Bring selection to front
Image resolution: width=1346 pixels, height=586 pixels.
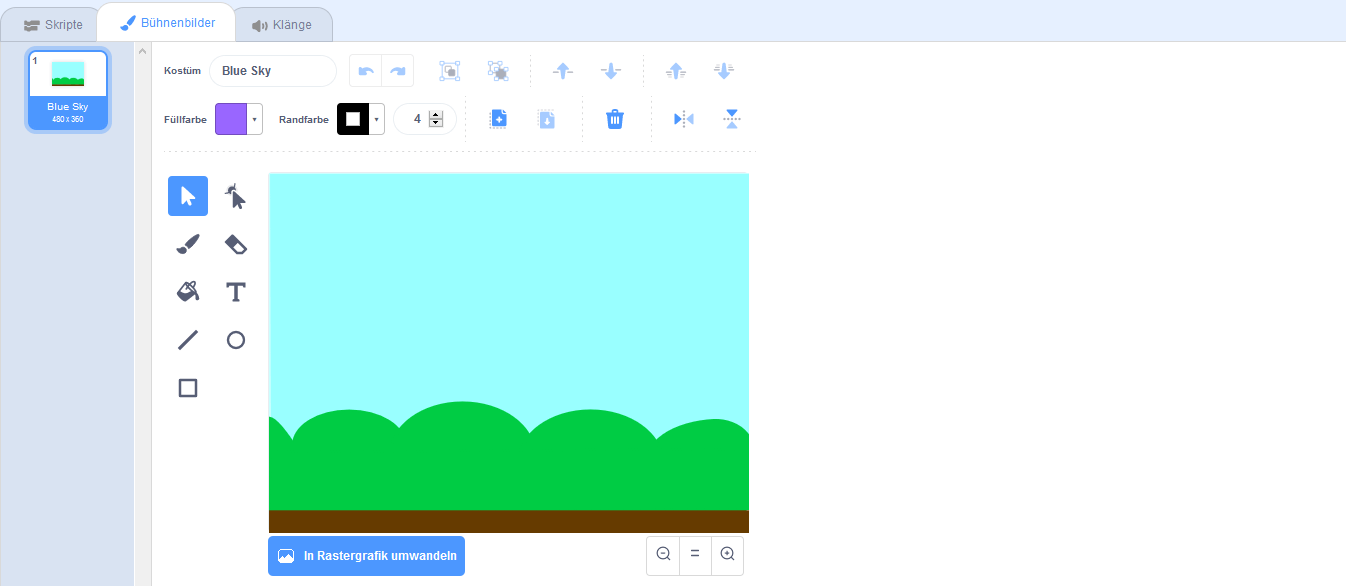pos(676,71)
